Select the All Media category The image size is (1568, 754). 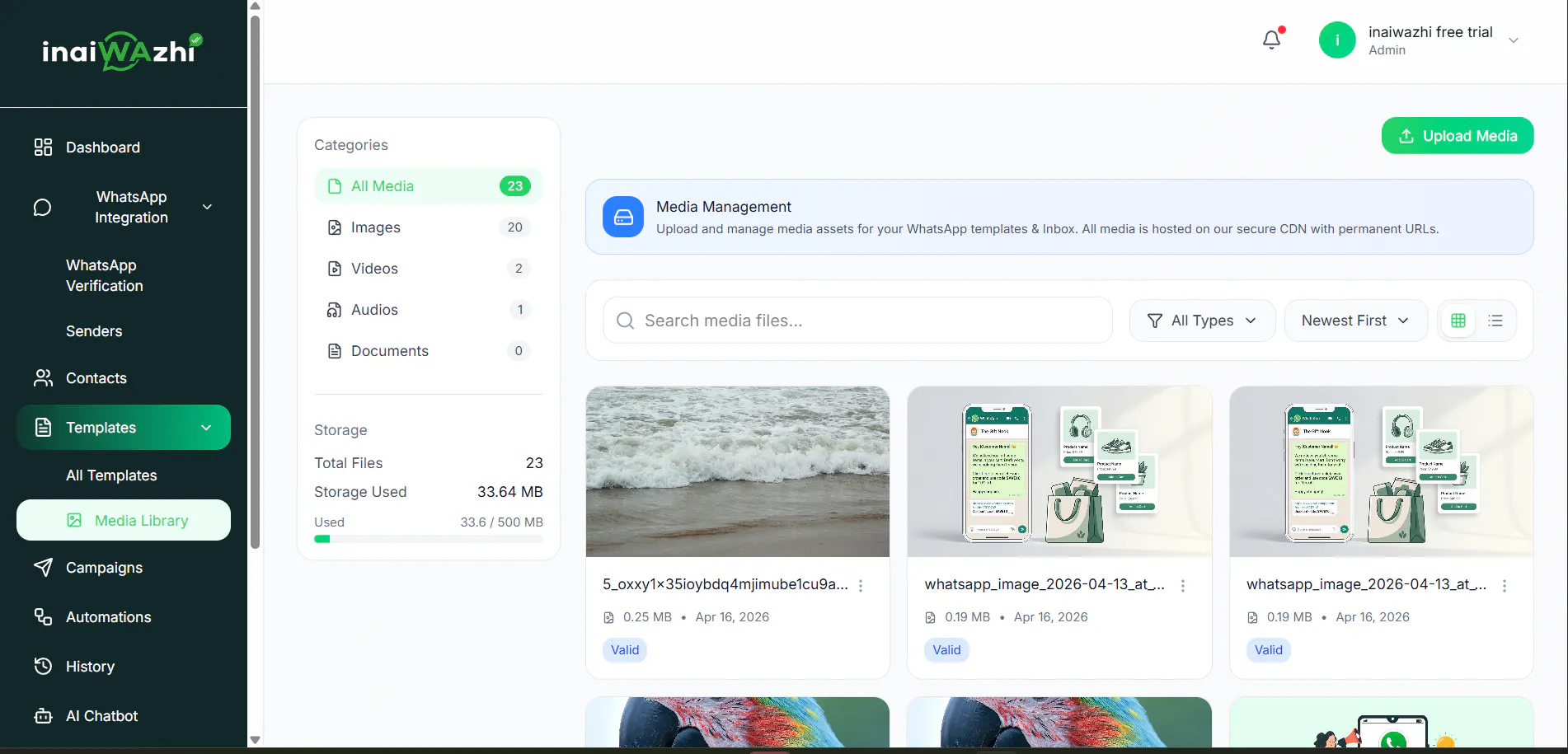[429, 186]
